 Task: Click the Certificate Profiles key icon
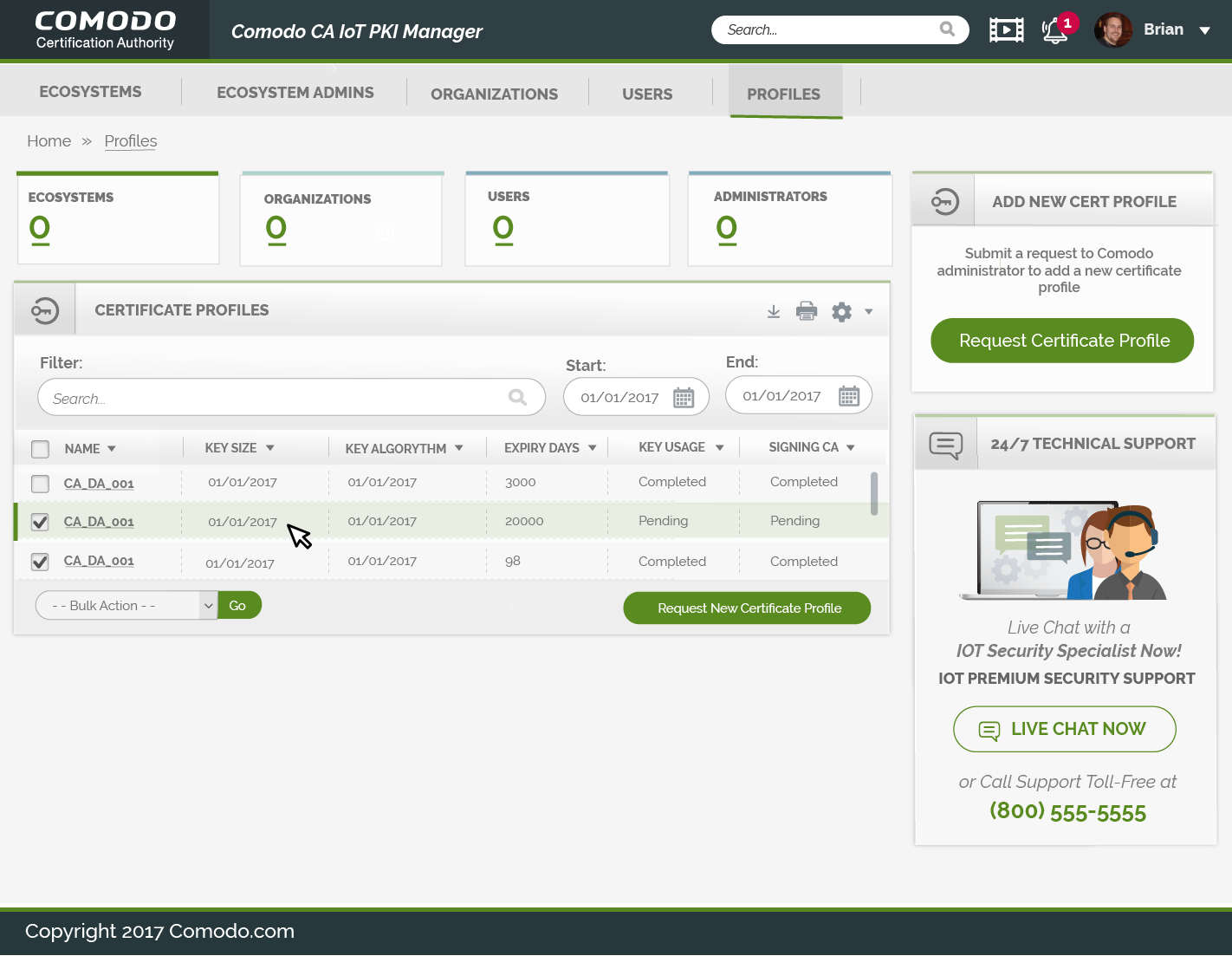tap(45, 309)
